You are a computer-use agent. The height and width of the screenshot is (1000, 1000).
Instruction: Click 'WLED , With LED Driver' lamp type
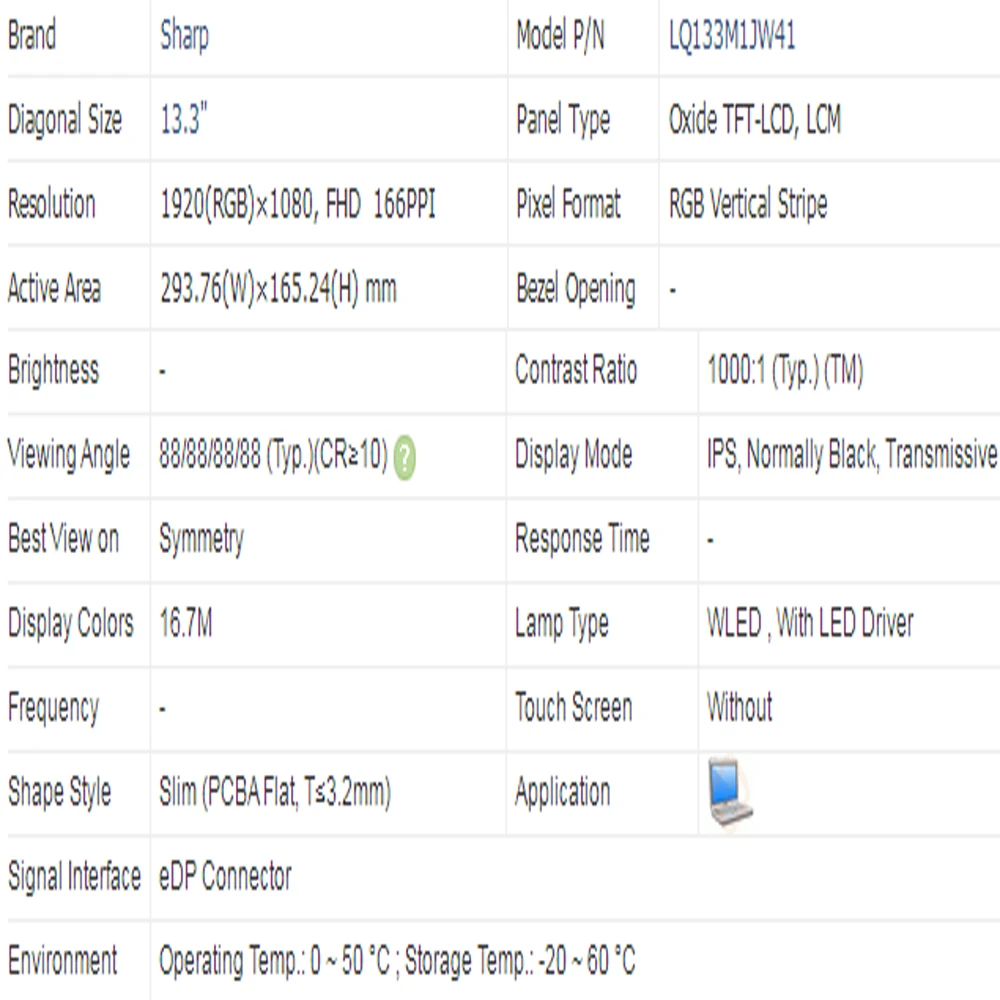(x=810, y=622)
